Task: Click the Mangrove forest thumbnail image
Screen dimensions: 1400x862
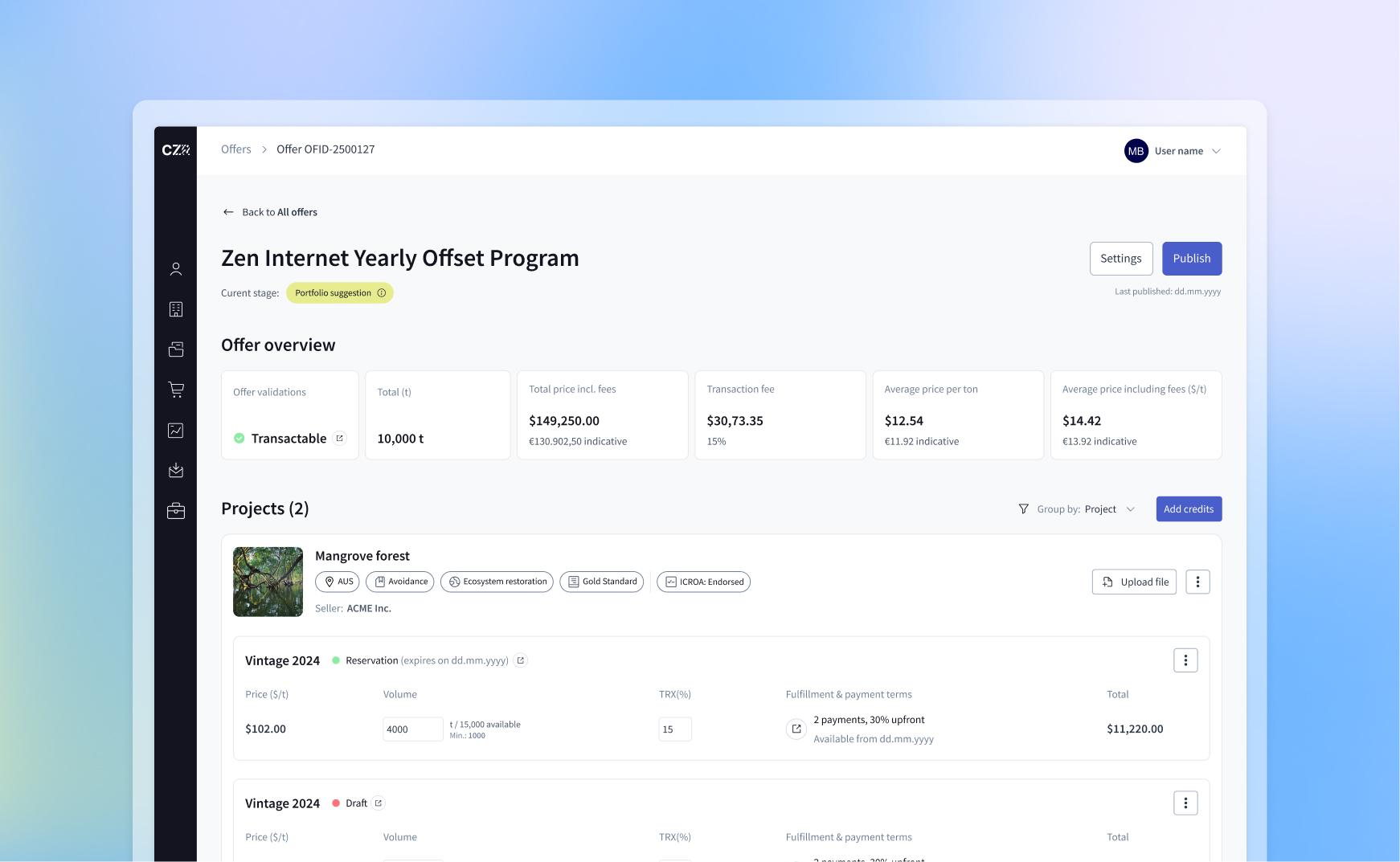Action: (x=268, y=582)
